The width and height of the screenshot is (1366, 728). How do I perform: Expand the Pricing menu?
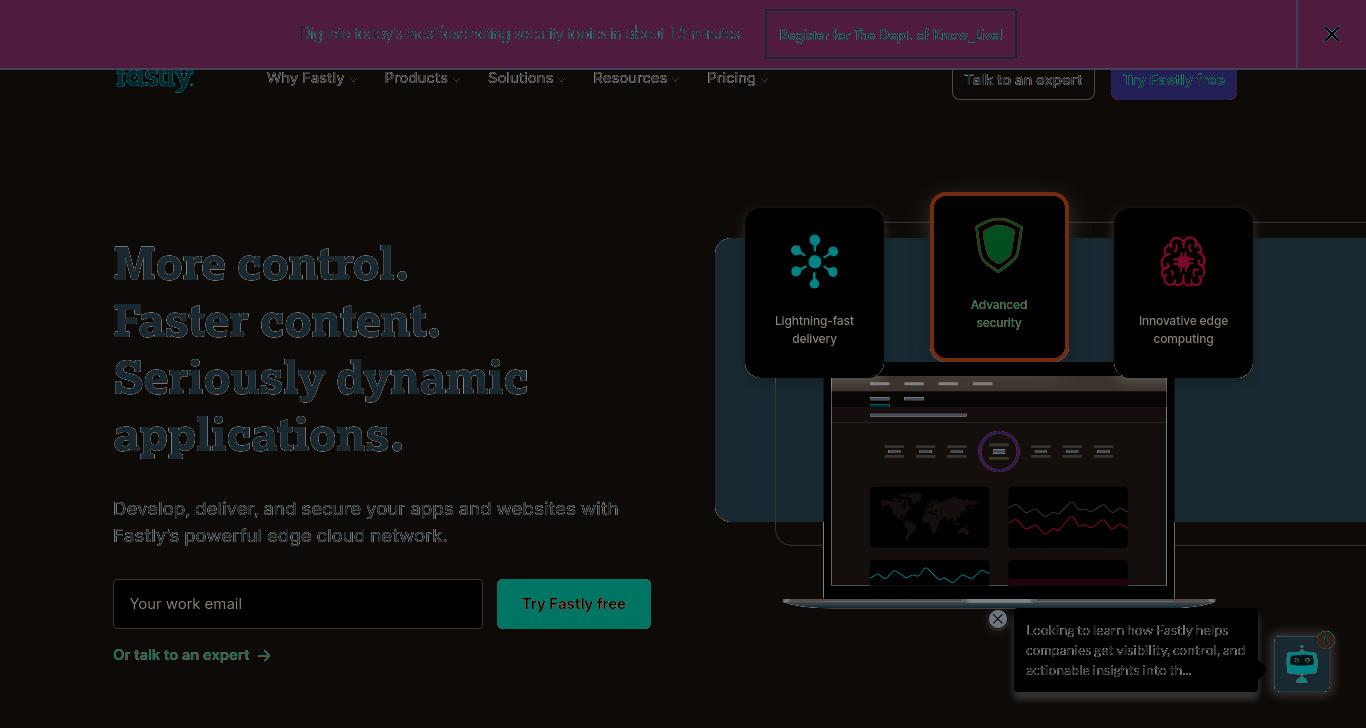(737, 78)
